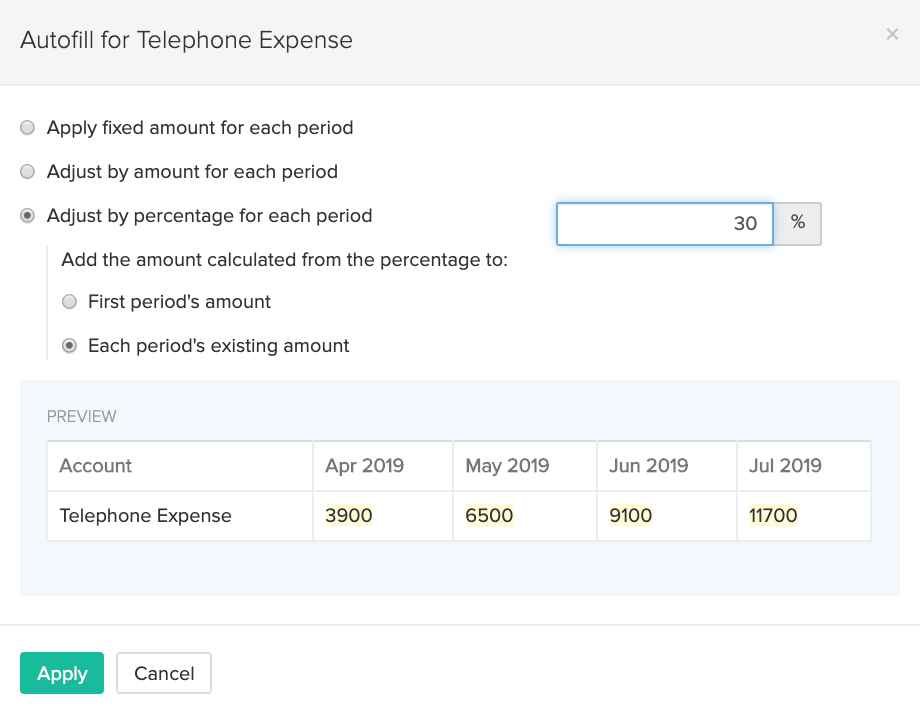
Task: Click the Jul 2019 column header
Action: [786, 466]
